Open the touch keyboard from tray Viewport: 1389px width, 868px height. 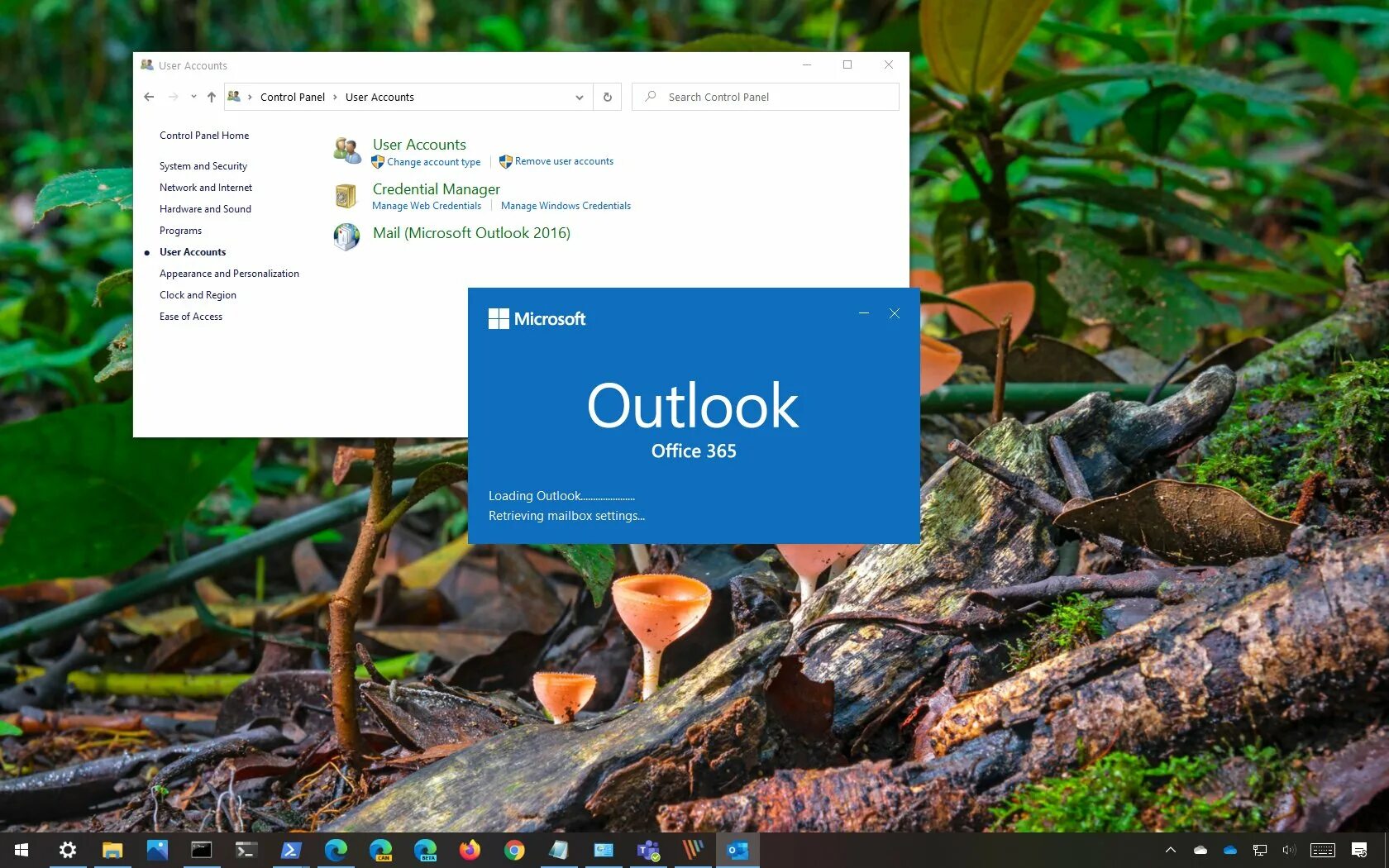pos(1323,850)
